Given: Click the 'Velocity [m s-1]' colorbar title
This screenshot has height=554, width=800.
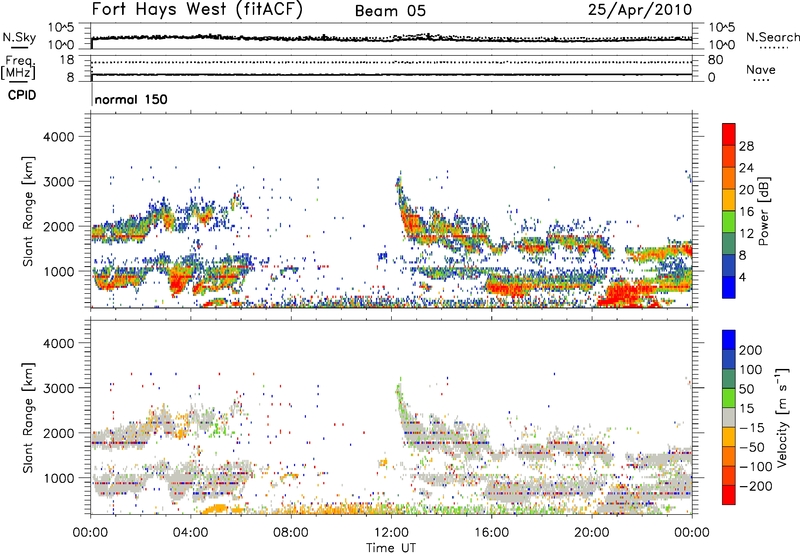Looking at the screenshot, I should click(782, 417).
